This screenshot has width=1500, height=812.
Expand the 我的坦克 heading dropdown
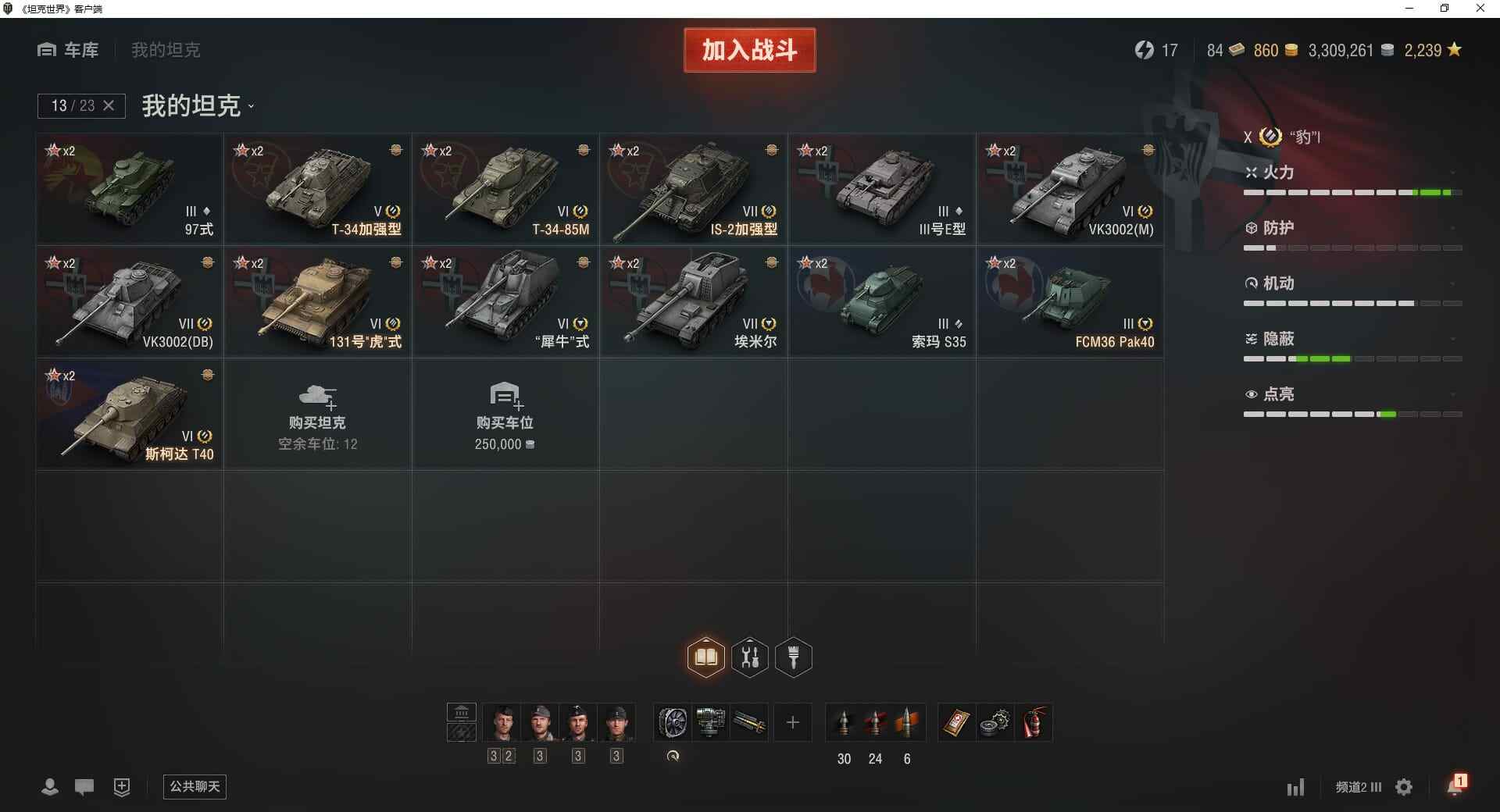click(251, 106)
